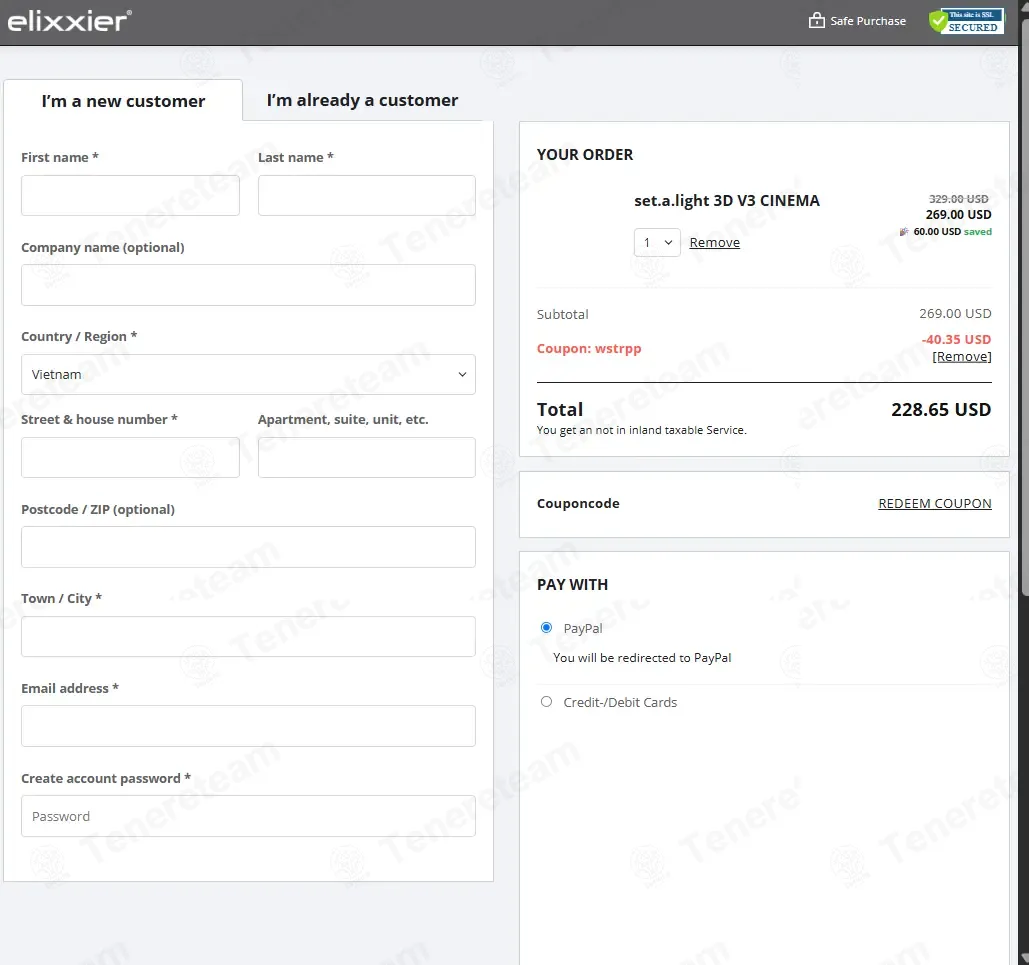Screen dimensions: 1029x965
Task: Click the Safe Purchase lock icon
Action: click(816, 20)
